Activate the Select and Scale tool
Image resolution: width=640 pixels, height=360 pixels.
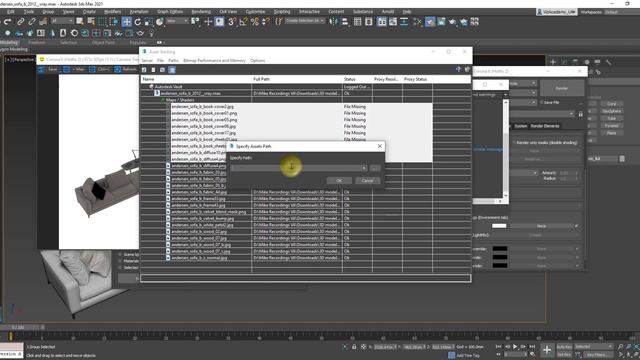(x=149, y=22)
